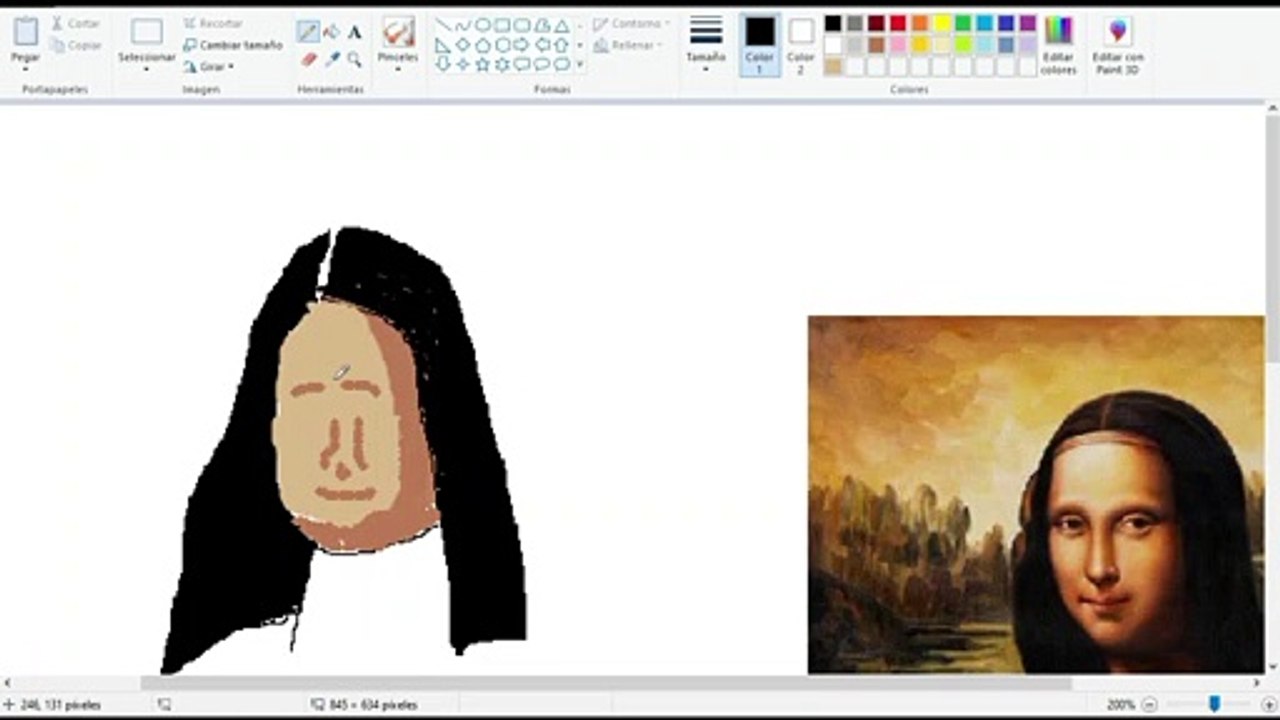Choose the Right triangle shape
The image size is (1280, 720).
pos(443,45)
